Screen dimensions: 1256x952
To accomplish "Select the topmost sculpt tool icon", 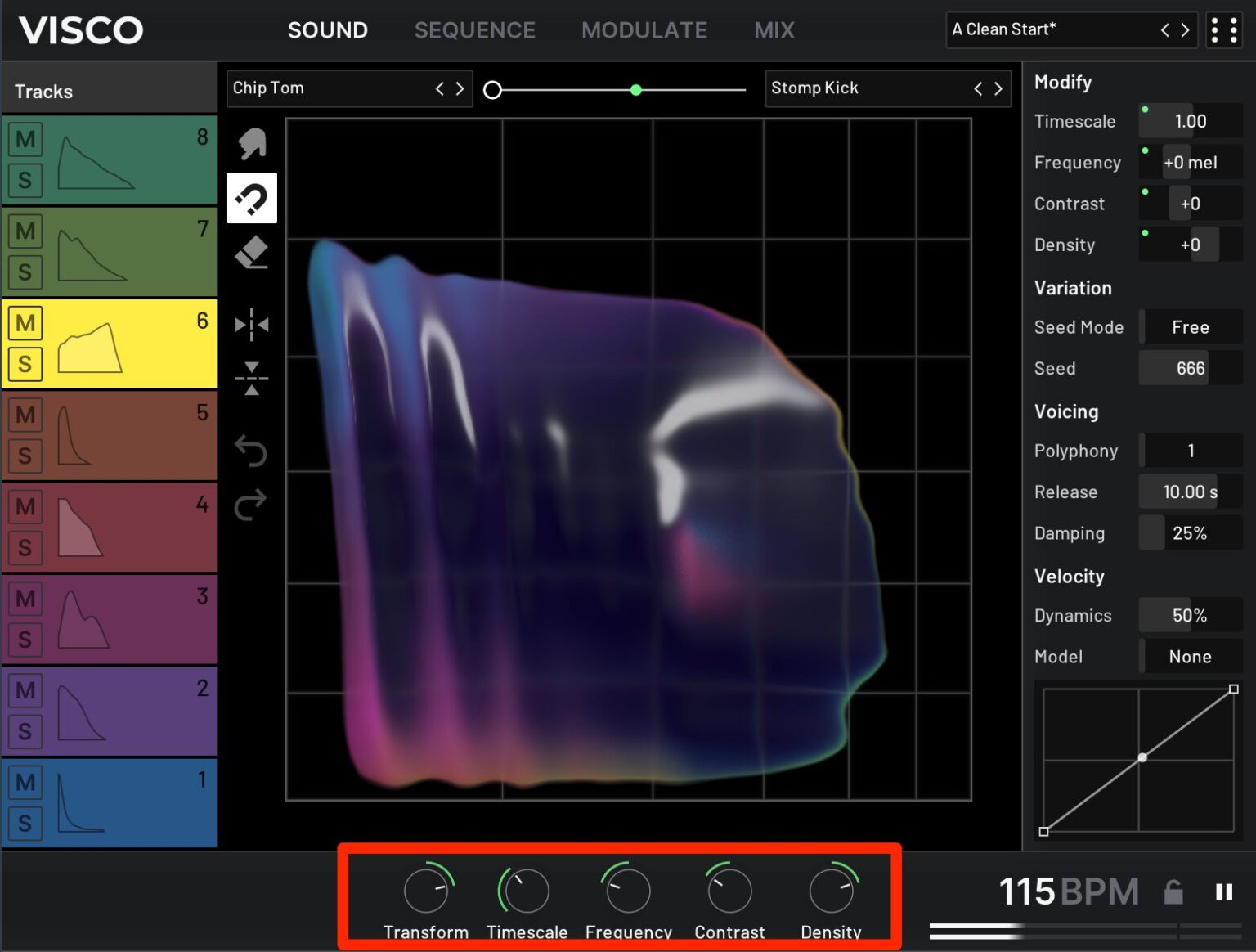I will 251,144.
